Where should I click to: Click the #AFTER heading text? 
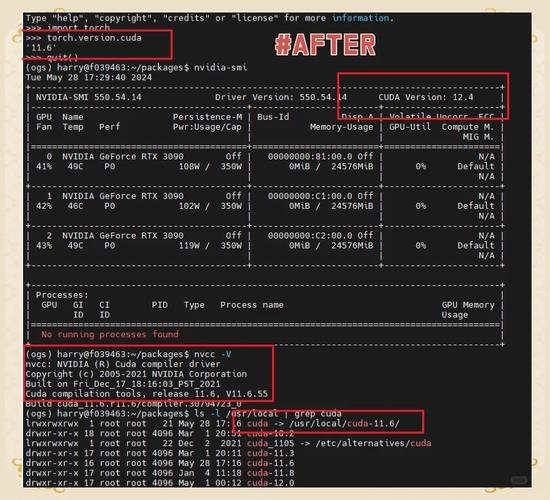click(325, 45)
